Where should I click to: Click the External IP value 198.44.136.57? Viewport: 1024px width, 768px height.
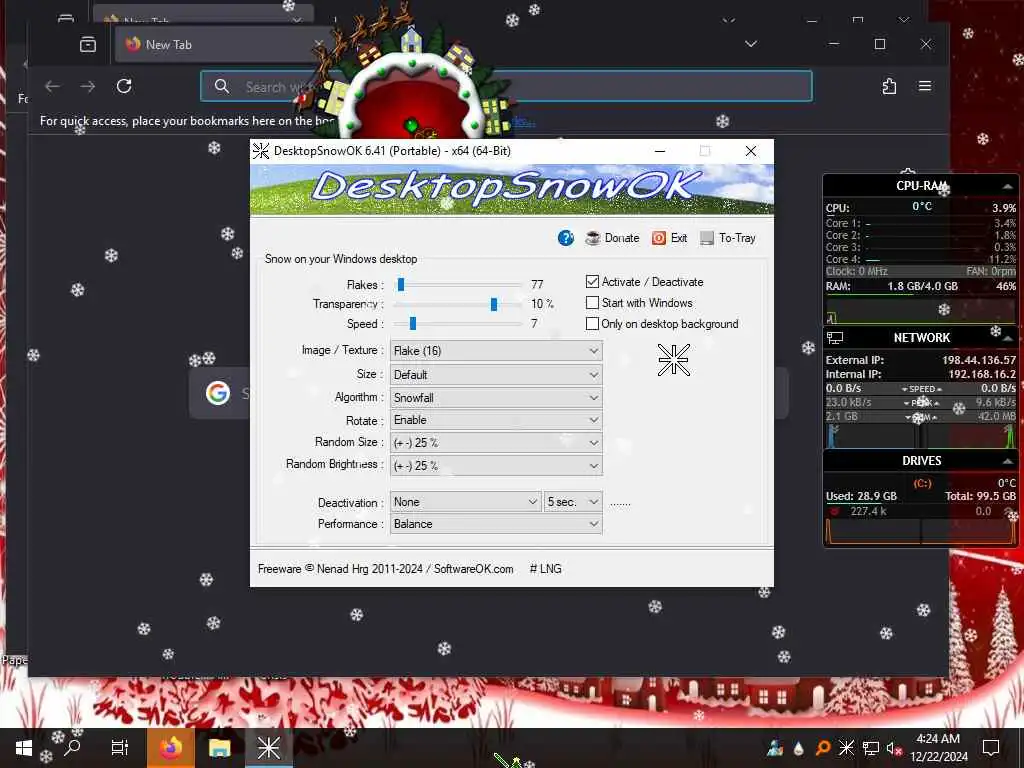[x=978, y=360]
